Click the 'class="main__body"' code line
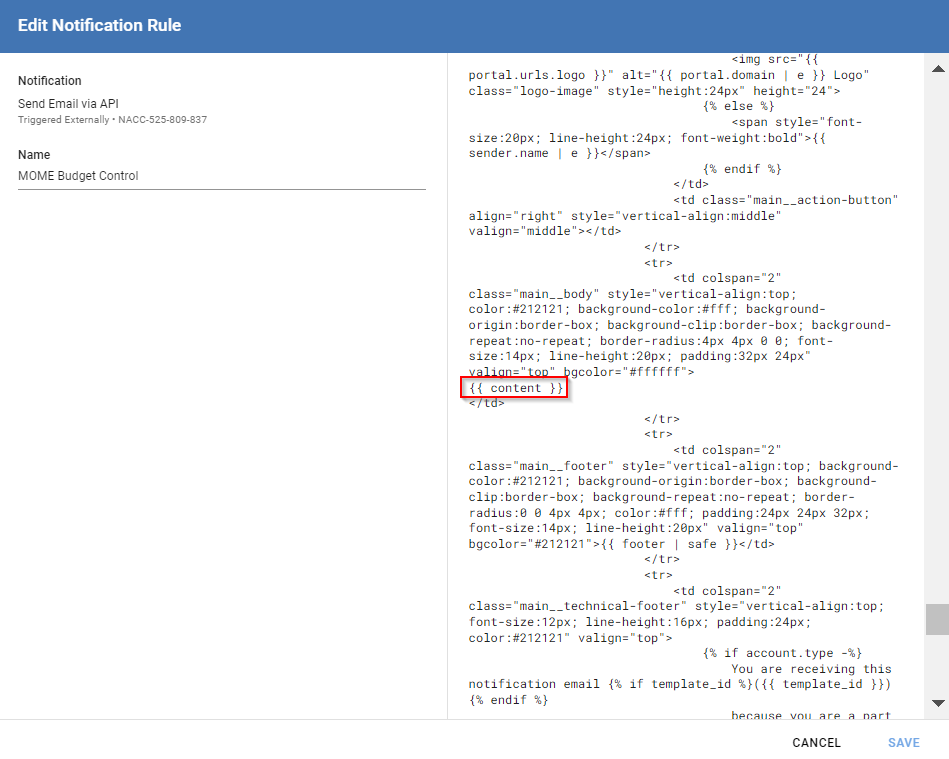The width and height of the screenshot is (949, 759). [x=632, y=294]
